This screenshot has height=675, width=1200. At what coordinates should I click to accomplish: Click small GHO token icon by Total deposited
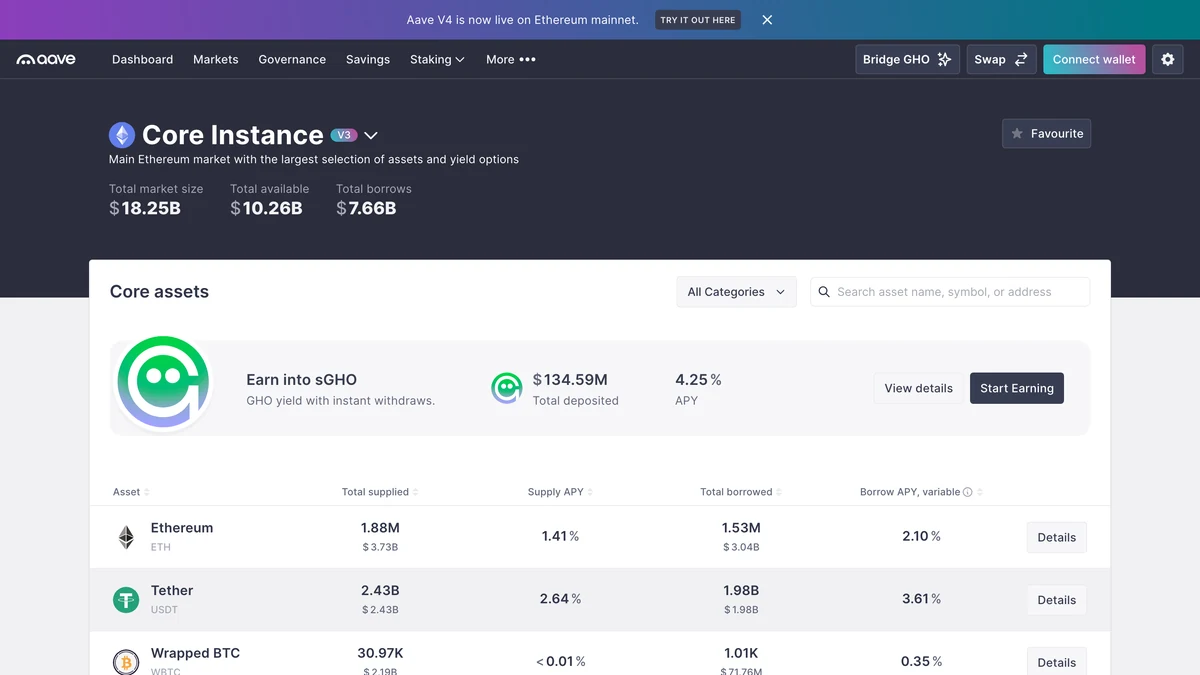coord(507,388)
